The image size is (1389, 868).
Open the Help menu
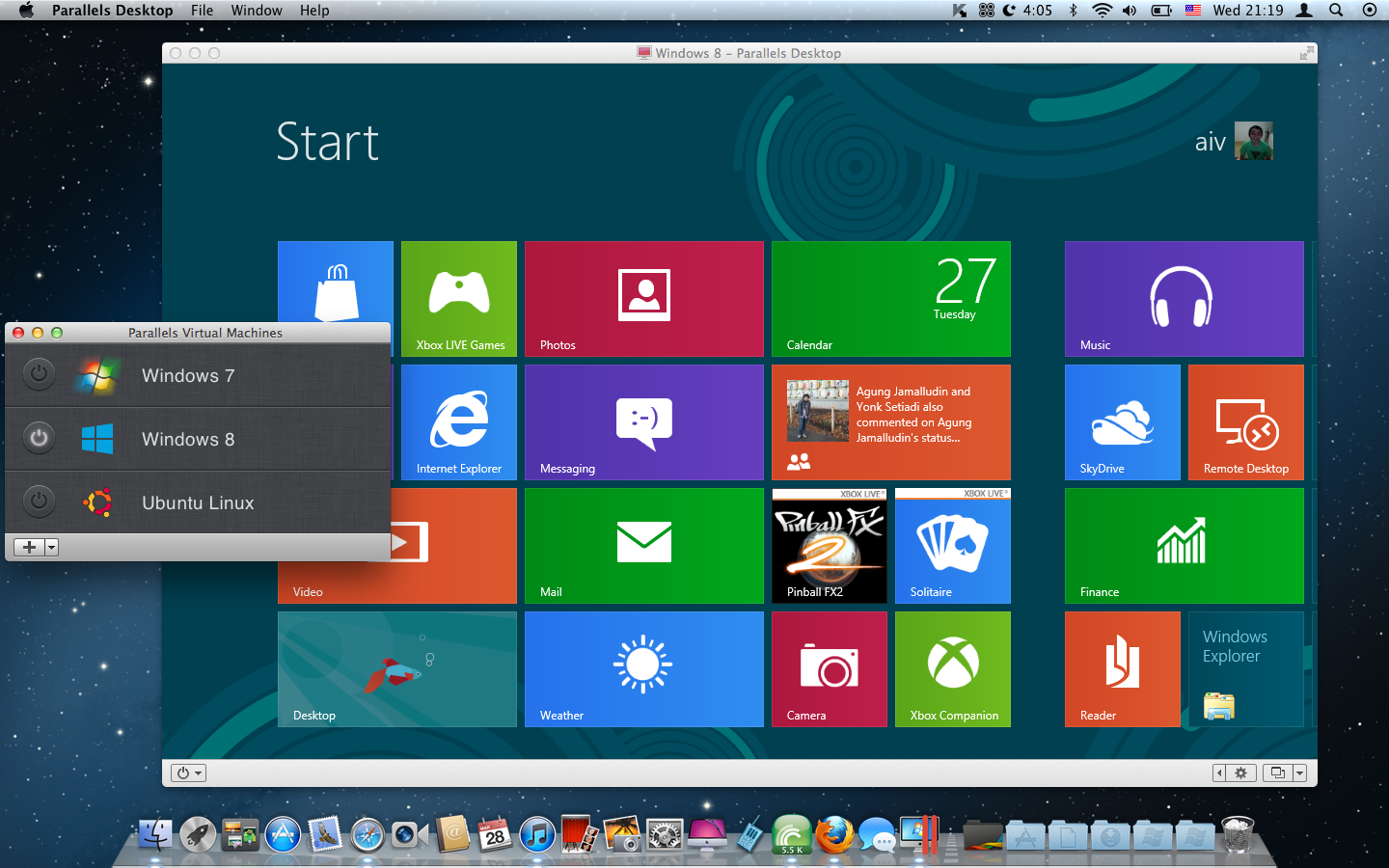coord(314,11)
